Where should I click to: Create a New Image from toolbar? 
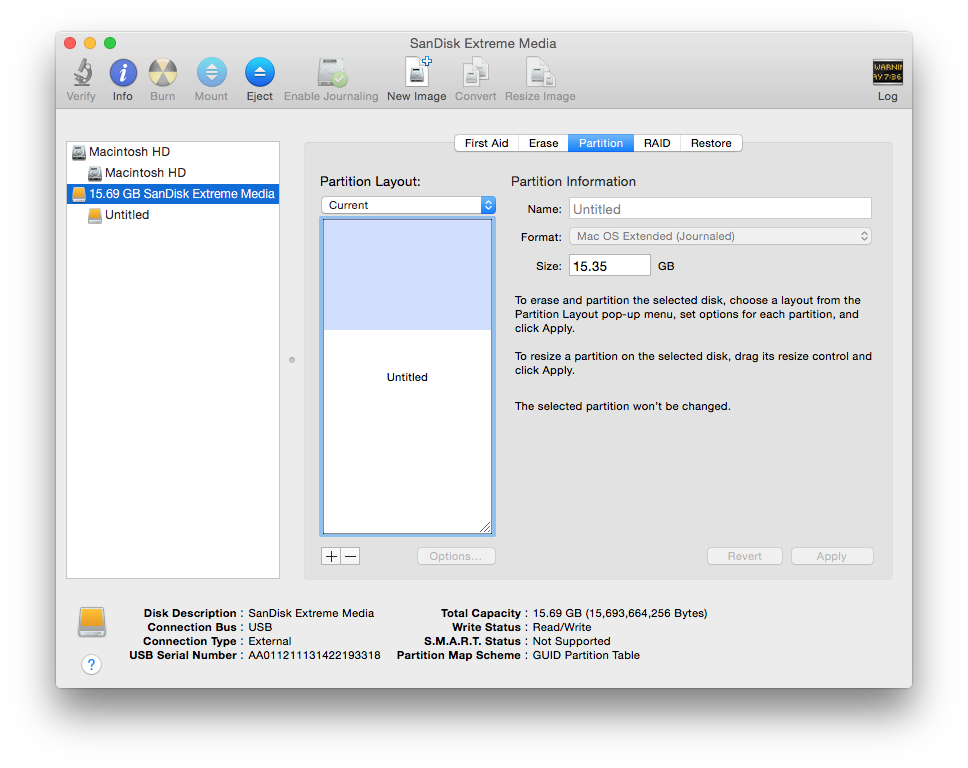click(x=417, y=72)
